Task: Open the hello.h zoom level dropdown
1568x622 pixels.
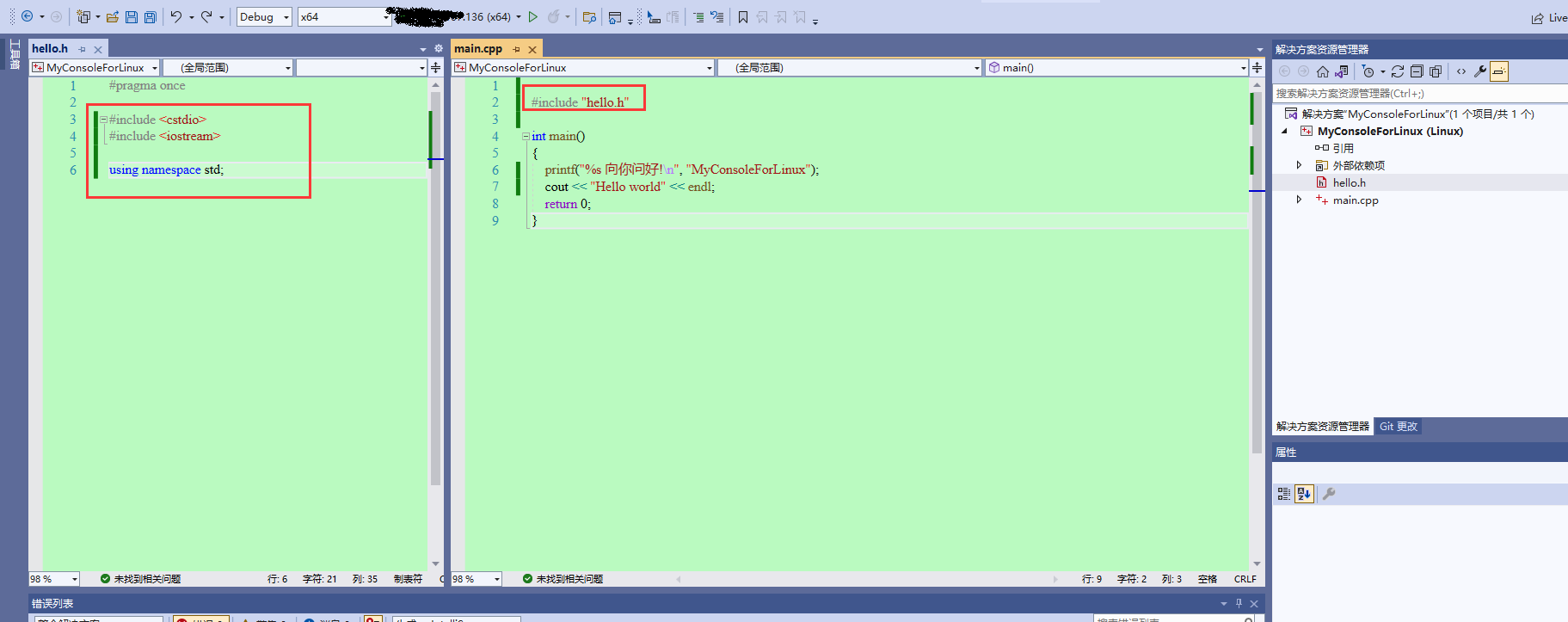Action: (54, 579)
